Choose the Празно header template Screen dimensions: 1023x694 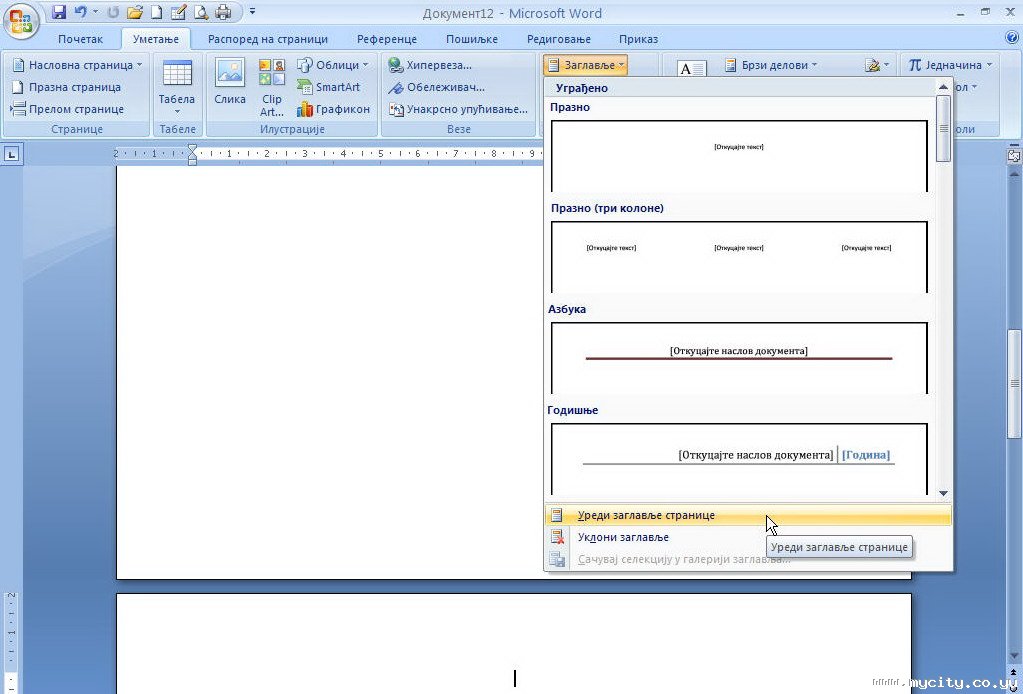tap(739, 155)
